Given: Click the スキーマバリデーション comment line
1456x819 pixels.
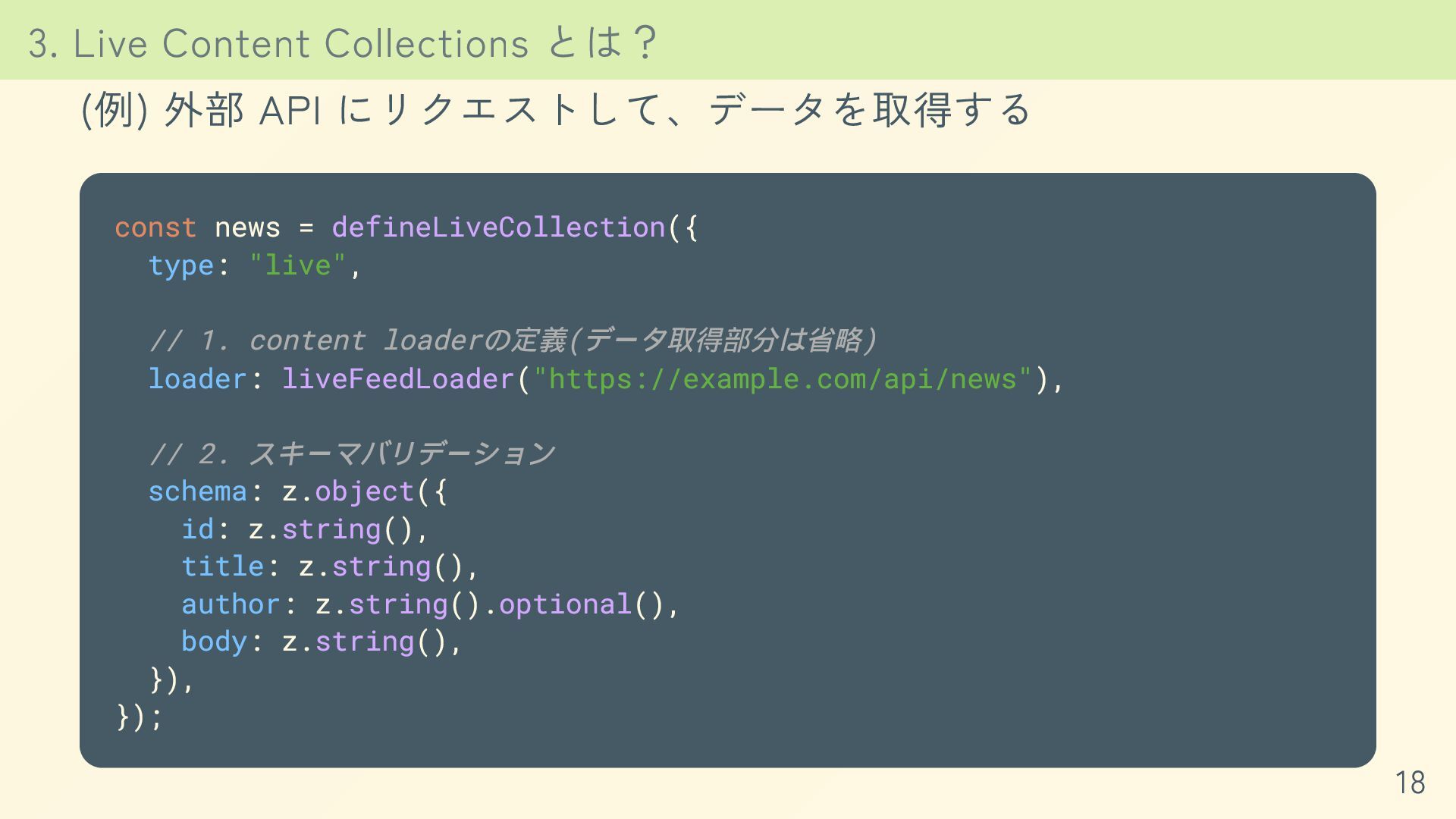Looking at the screenshot, I should 352,453.
